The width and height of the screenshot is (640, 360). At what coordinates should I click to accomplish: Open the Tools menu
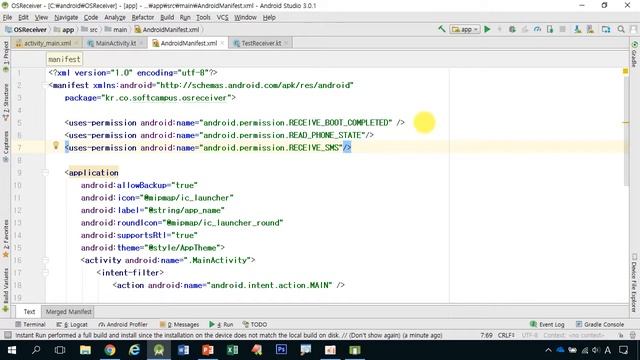coord(203,18)
